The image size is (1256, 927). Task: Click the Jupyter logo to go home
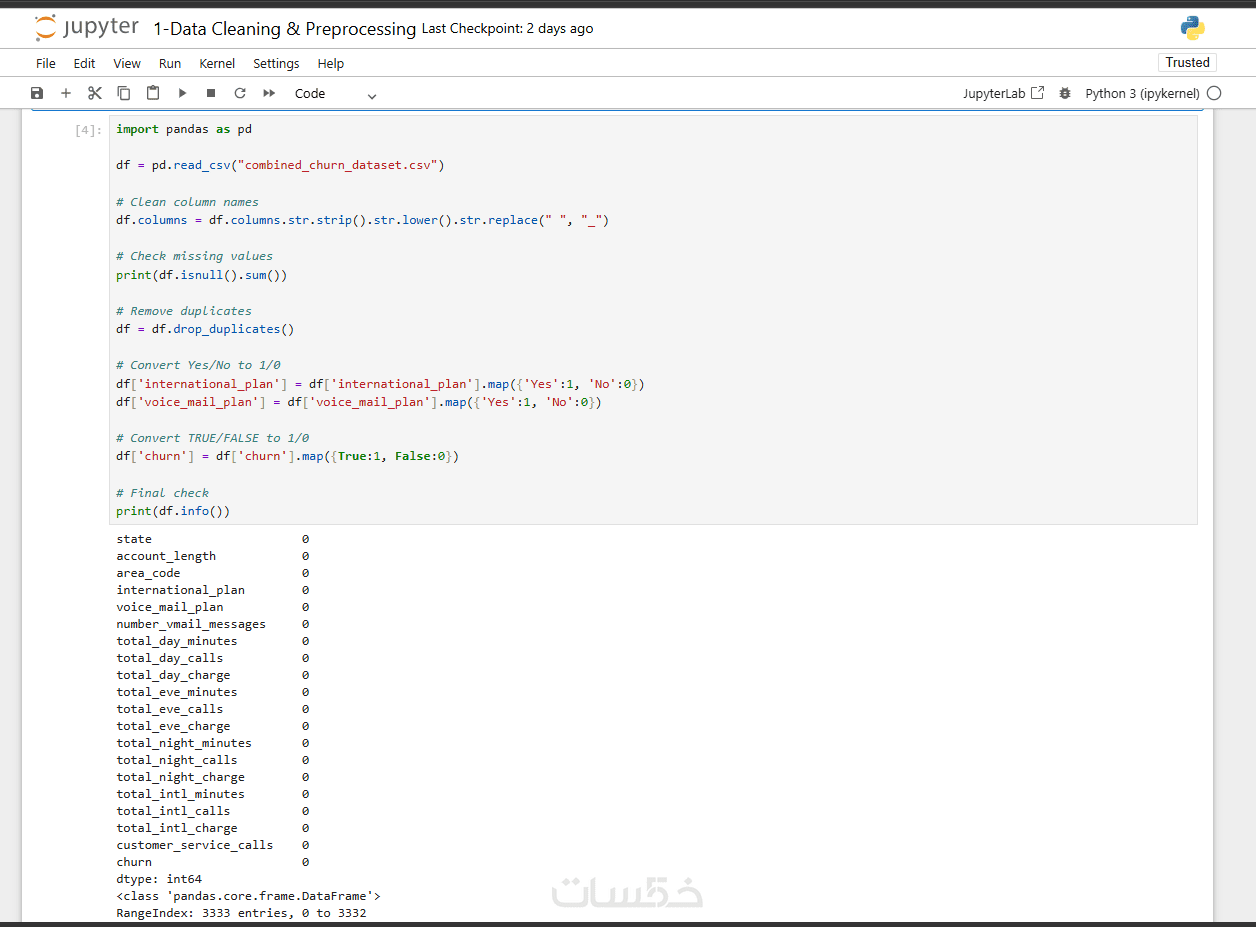(x=86, y=28)
